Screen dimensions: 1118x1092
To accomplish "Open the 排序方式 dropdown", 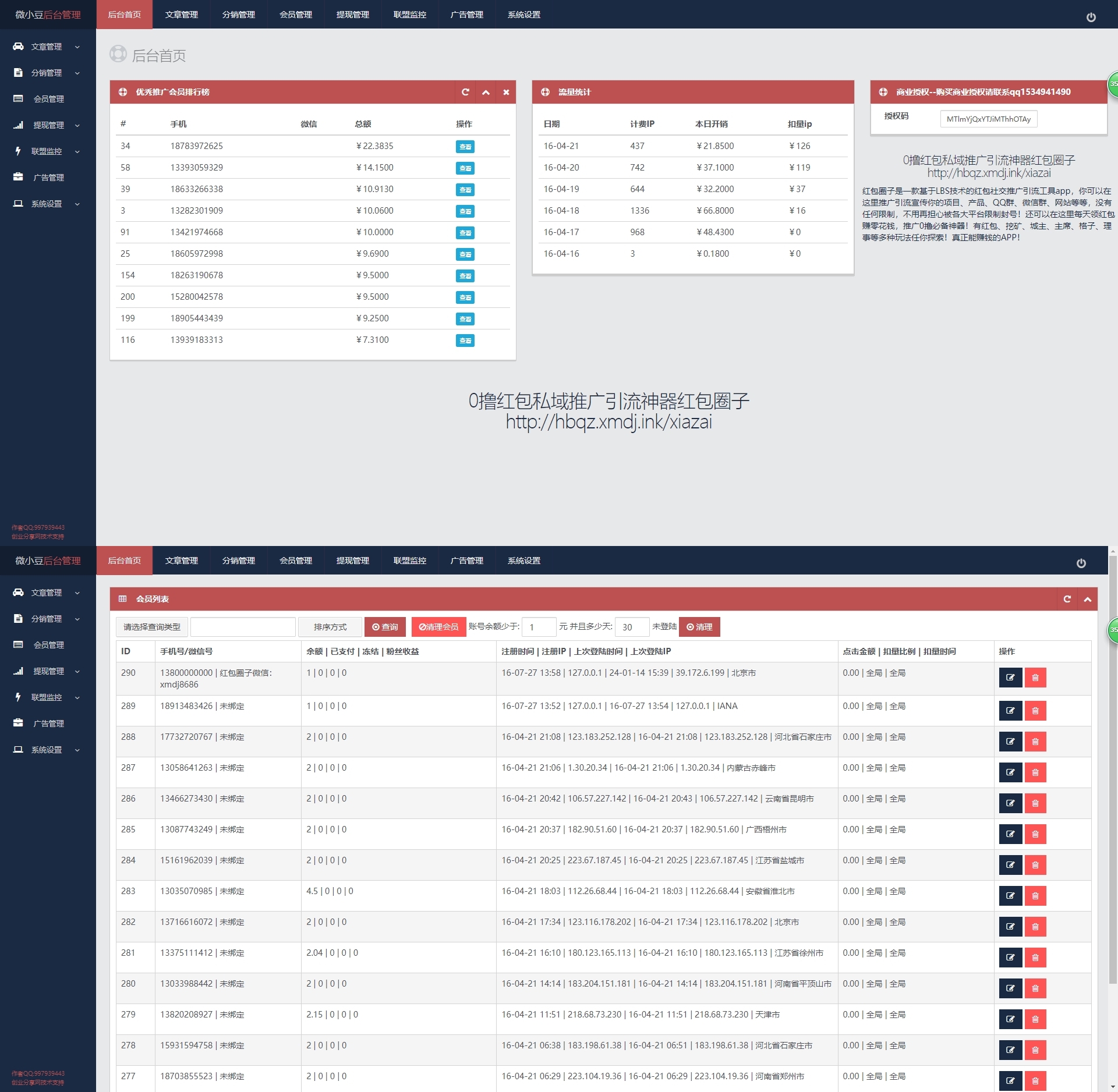I will pos(330,627).
